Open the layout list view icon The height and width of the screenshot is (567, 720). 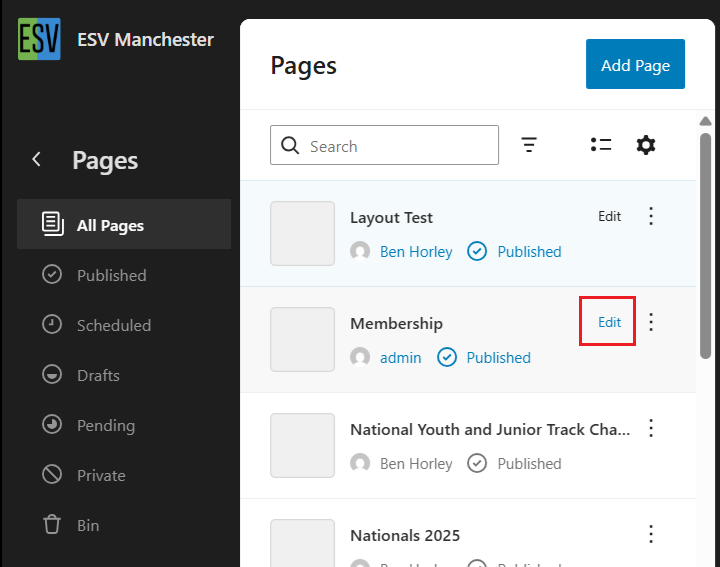point(600,145)
